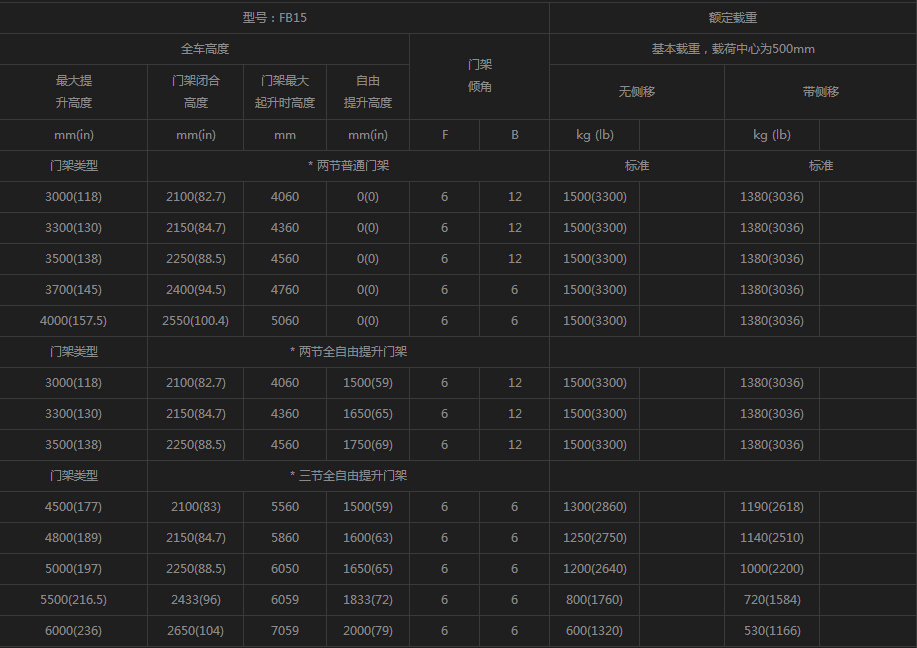Click the 全车高度 column group header

click(204, 49)
